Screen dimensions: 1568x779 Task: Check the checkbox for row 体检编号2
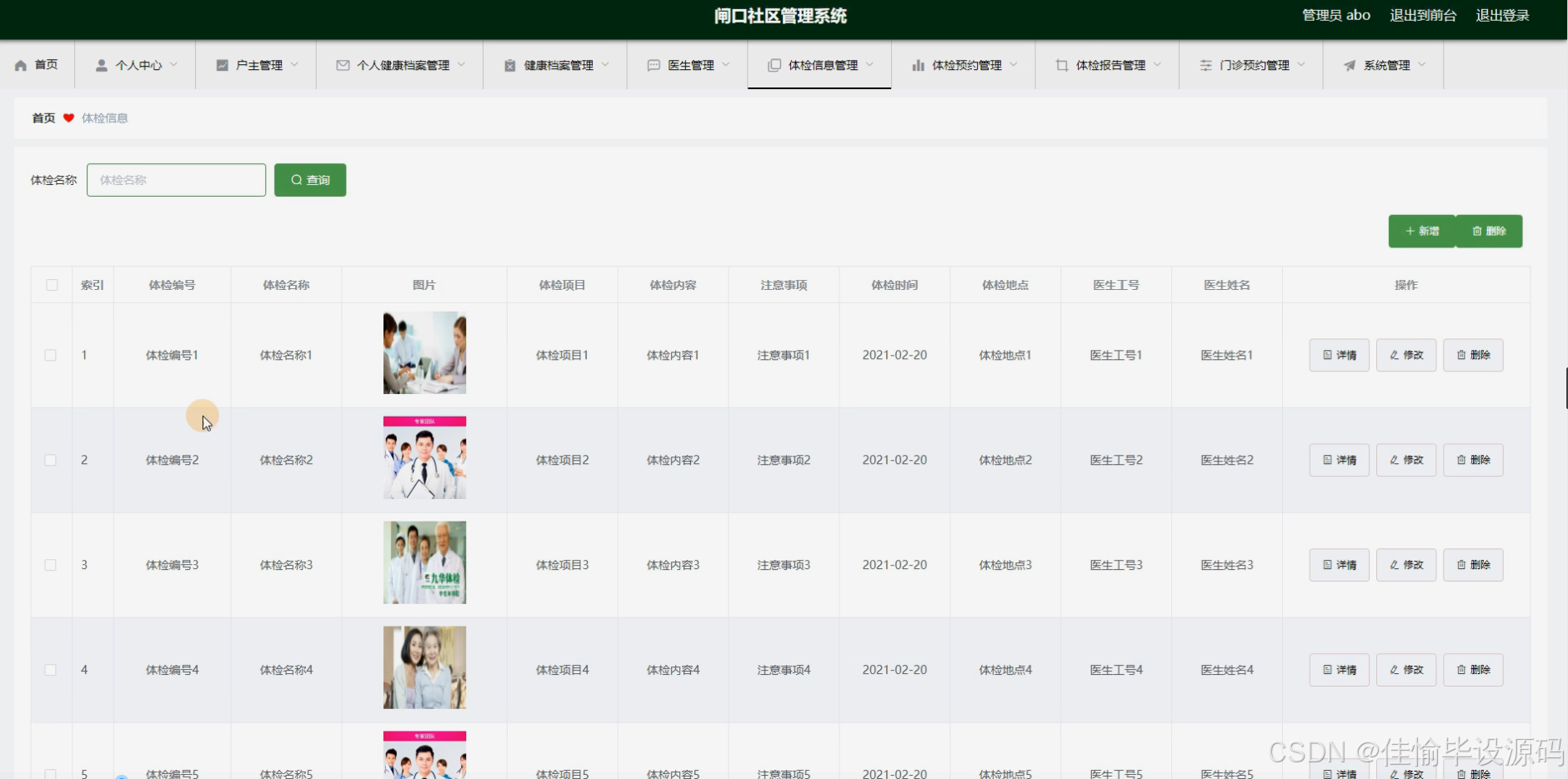(50, 460)
